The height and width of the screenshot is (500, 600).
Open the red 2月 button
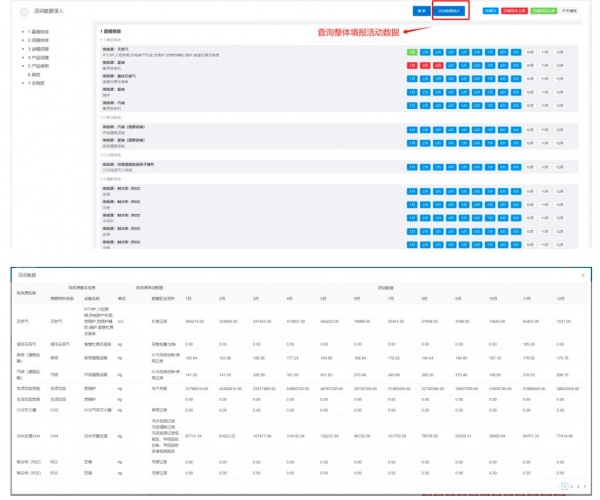pyautogui.click(x=425, y=65)
